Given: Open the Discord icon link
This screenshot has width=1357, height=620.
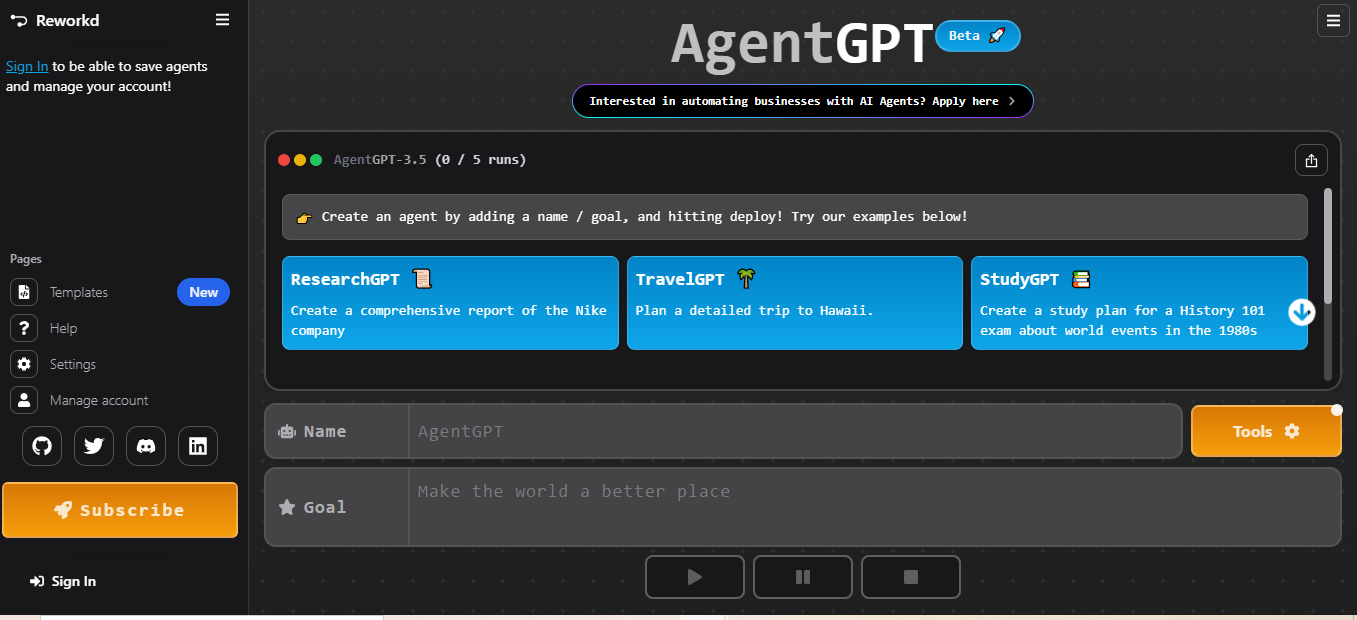Looking at the screenshot, I should (x=146, y=446).
